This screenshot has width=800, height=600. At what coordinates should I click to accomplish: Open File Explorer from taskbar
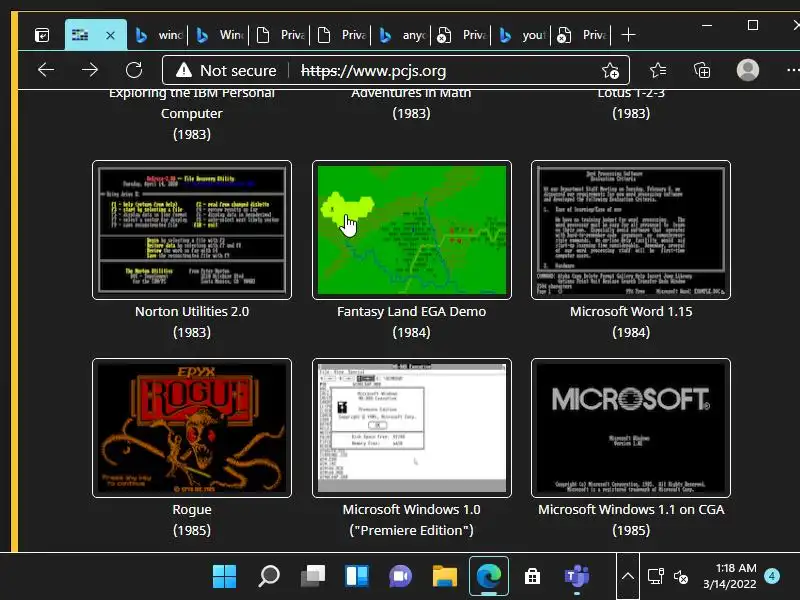click(445, 577)
